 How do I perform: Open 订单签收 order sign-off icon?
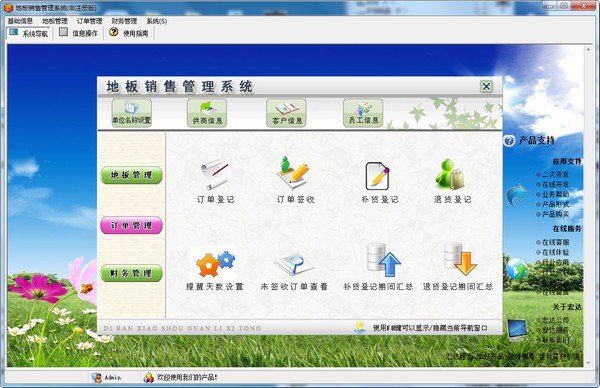(293, 173)
